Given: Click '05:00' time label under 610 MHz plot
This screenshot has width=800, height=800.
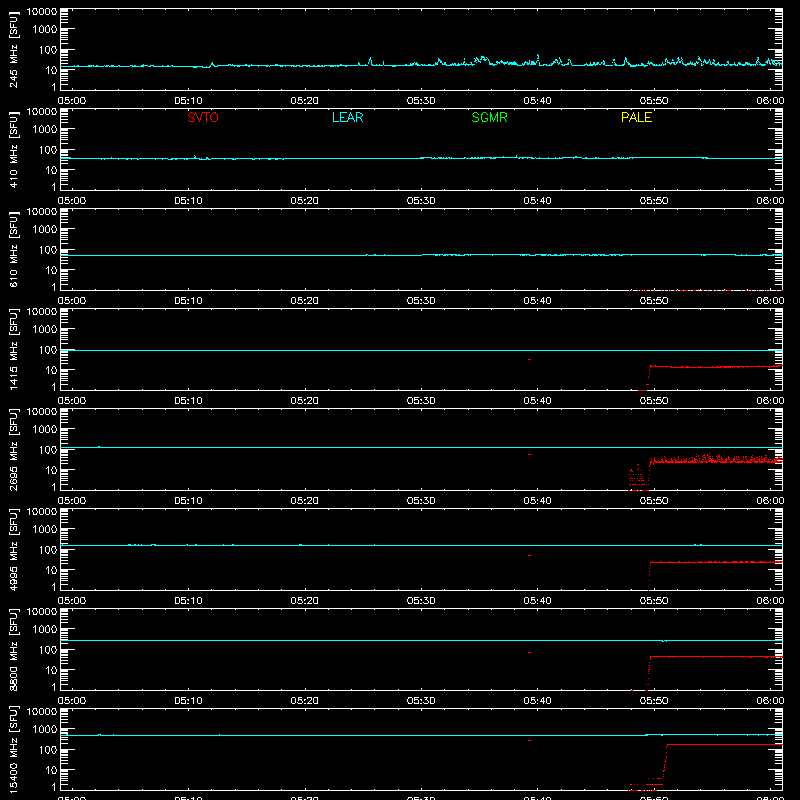Looking at the screenshot, I should [72, 301].
